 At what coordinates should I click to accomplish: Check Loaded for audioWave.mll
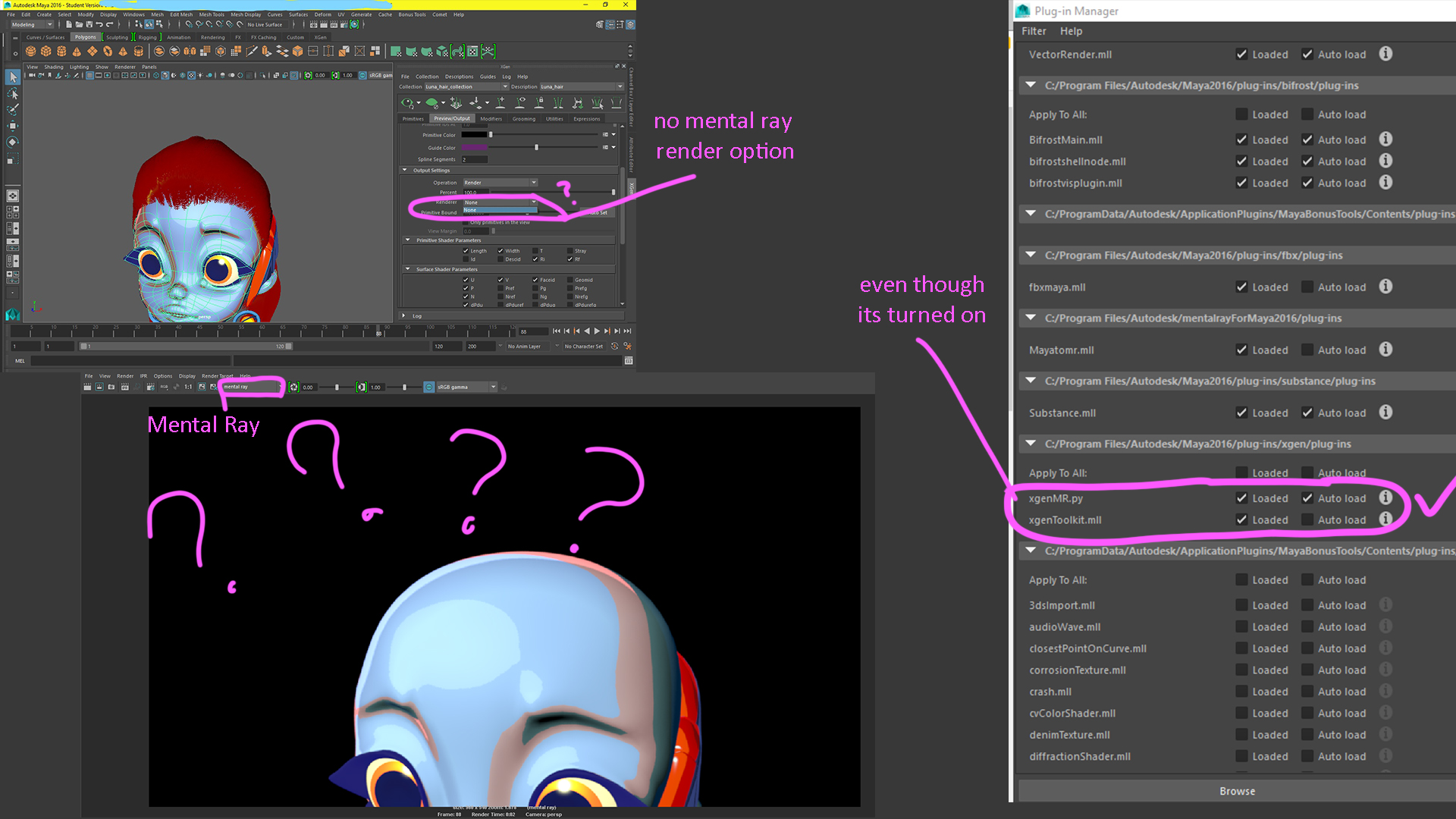[1241, 626]
